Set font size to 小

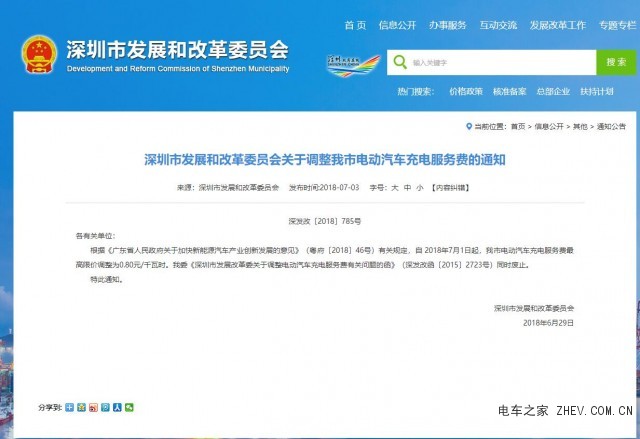(x=420, y=188)
